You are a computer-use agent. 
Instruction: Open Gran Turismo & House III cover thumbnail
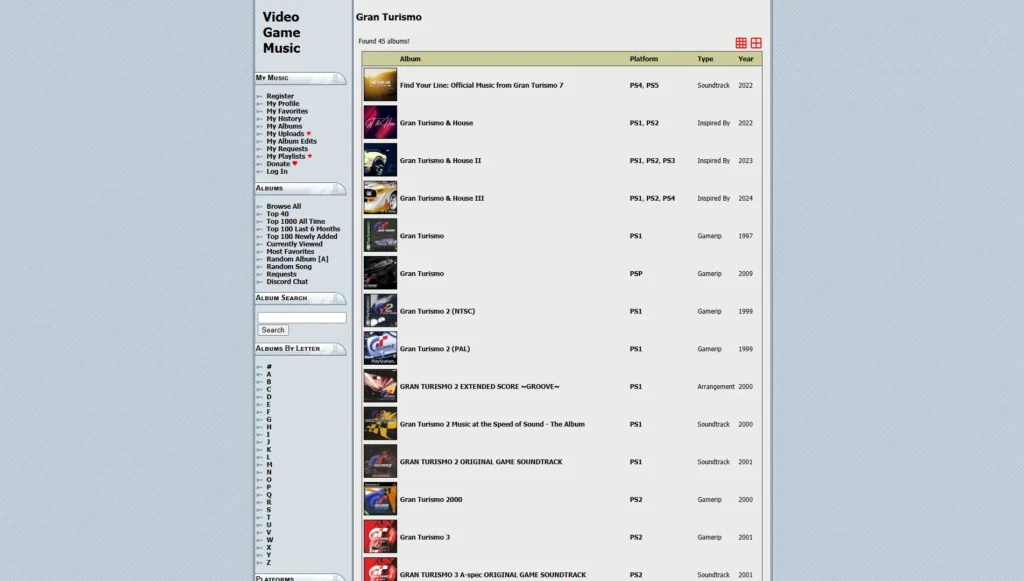[380, 198]
